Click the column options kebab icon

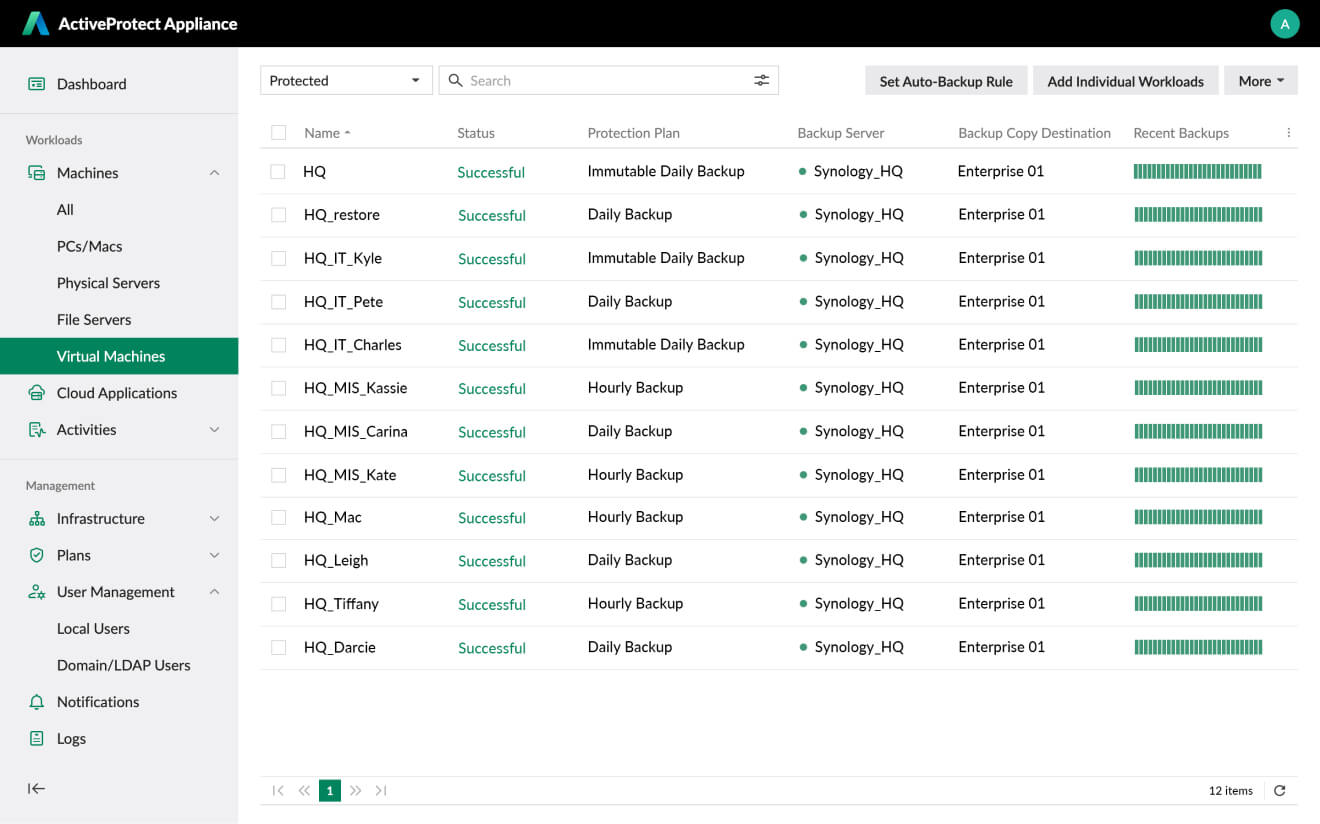coord(1288,133)
